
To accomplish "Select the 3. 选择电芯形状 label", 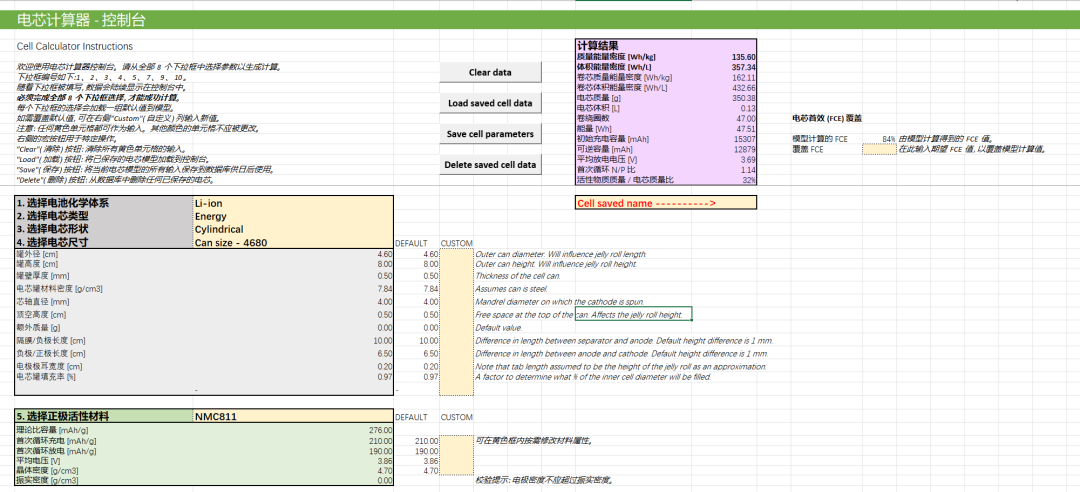I will pyautogui.click(x=52, y=229).
